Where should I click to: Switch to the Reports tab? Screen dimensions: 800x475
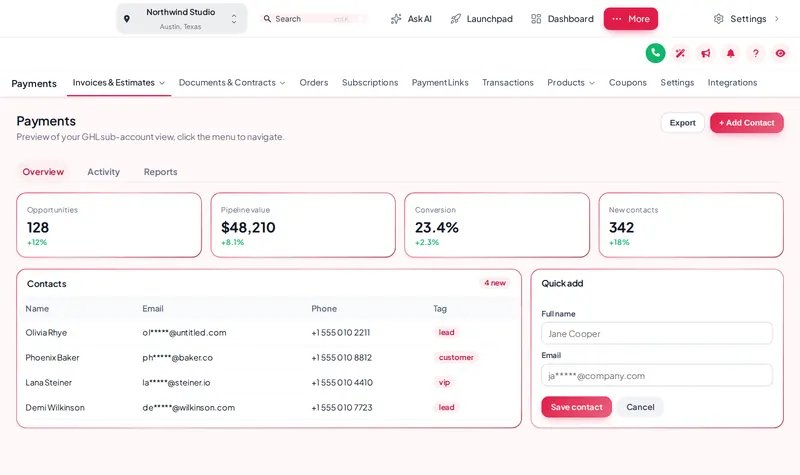160,172
